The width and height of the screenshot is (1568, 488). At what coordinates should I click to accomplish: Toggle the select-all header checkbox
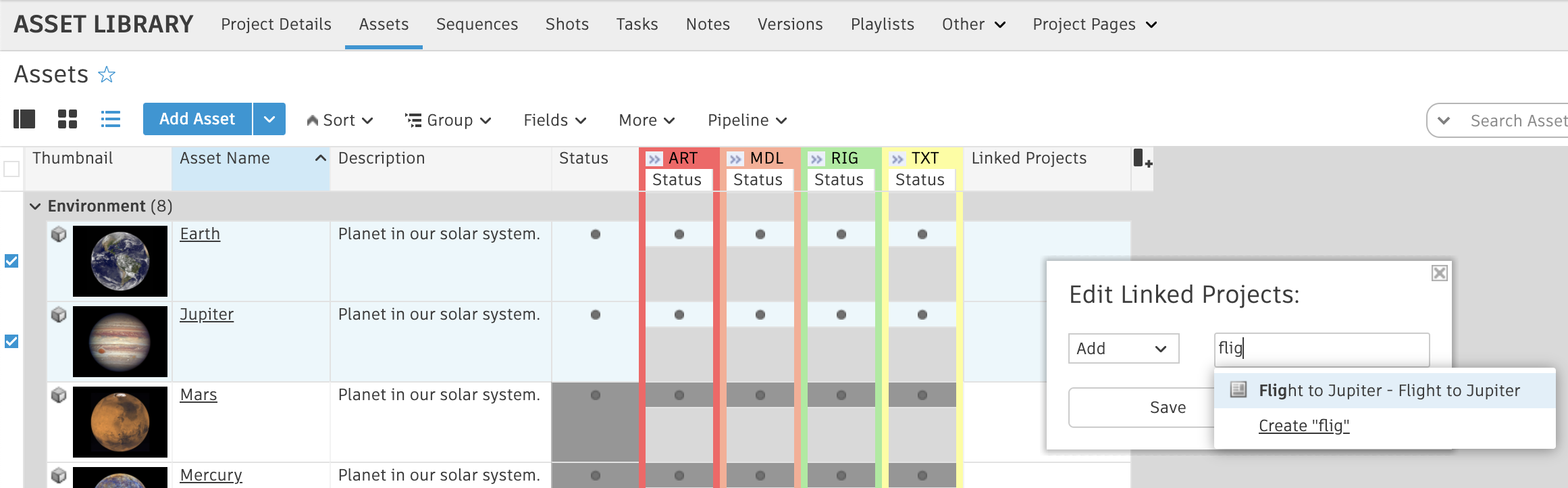(11, 168)
